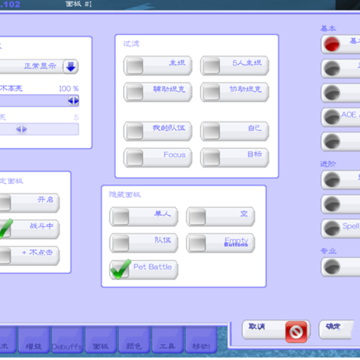Click the red prohibition icon on 取消
The image size is (360, 360).
pos(296,331)
